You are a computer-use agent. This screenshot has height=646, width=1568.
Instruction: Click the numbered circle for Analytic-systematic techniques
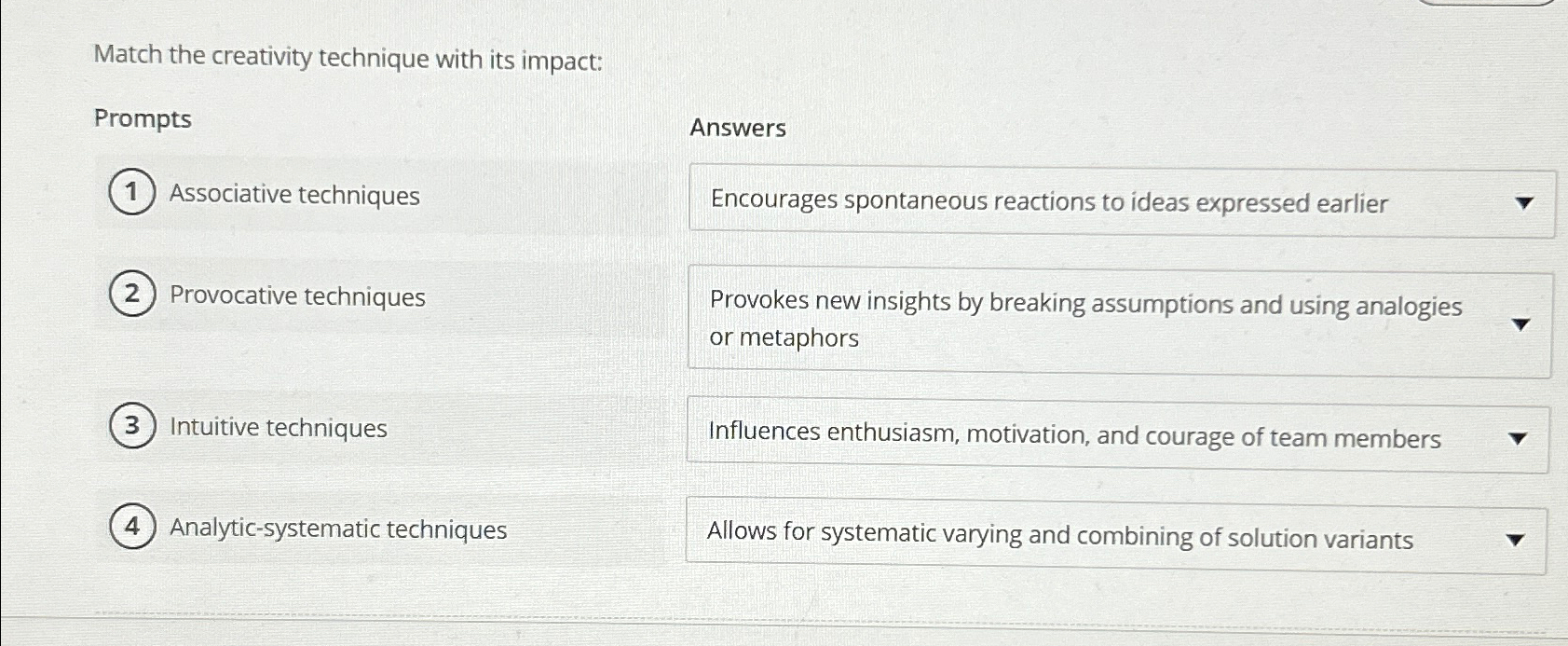point(130,529)
